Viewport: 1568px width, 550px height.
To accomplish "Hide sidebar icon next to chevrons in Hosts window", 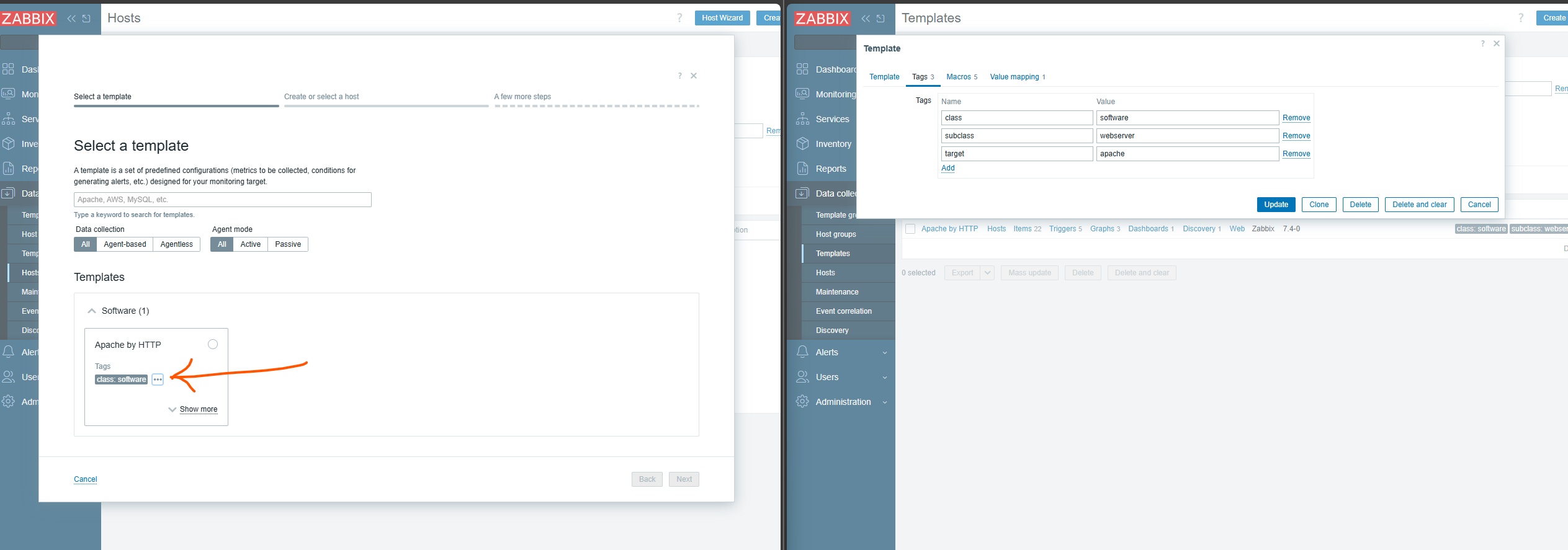I will click(x=86, y=19).
